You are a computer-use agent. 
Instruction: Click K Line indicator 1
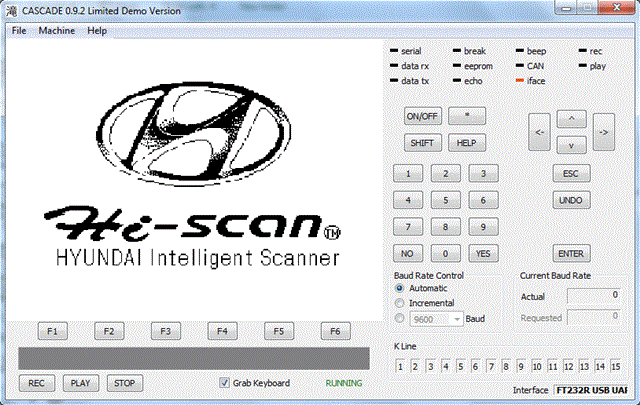400,366
